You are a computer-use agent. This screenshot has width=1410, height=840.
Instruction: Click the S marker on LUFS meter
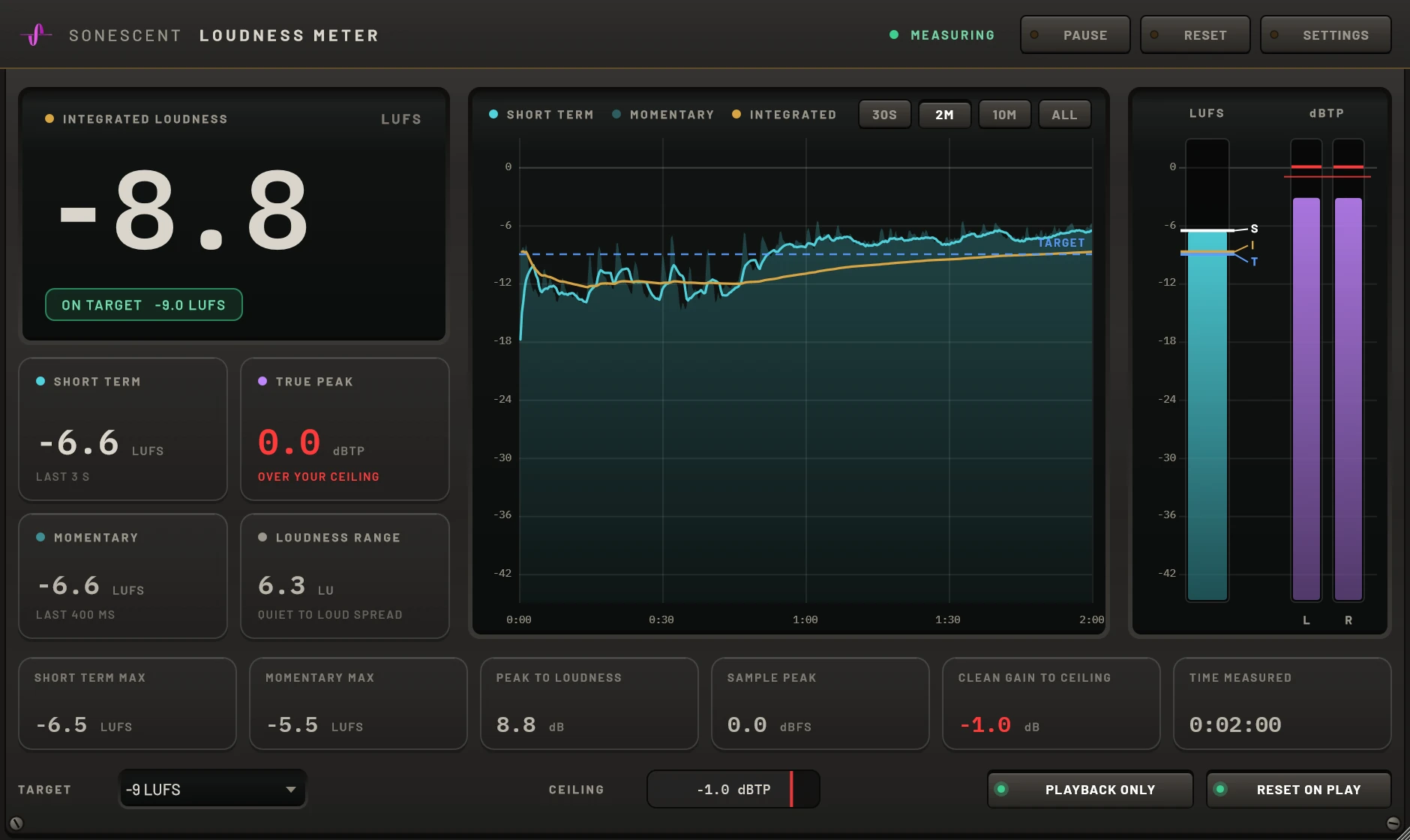(1254, 229)
